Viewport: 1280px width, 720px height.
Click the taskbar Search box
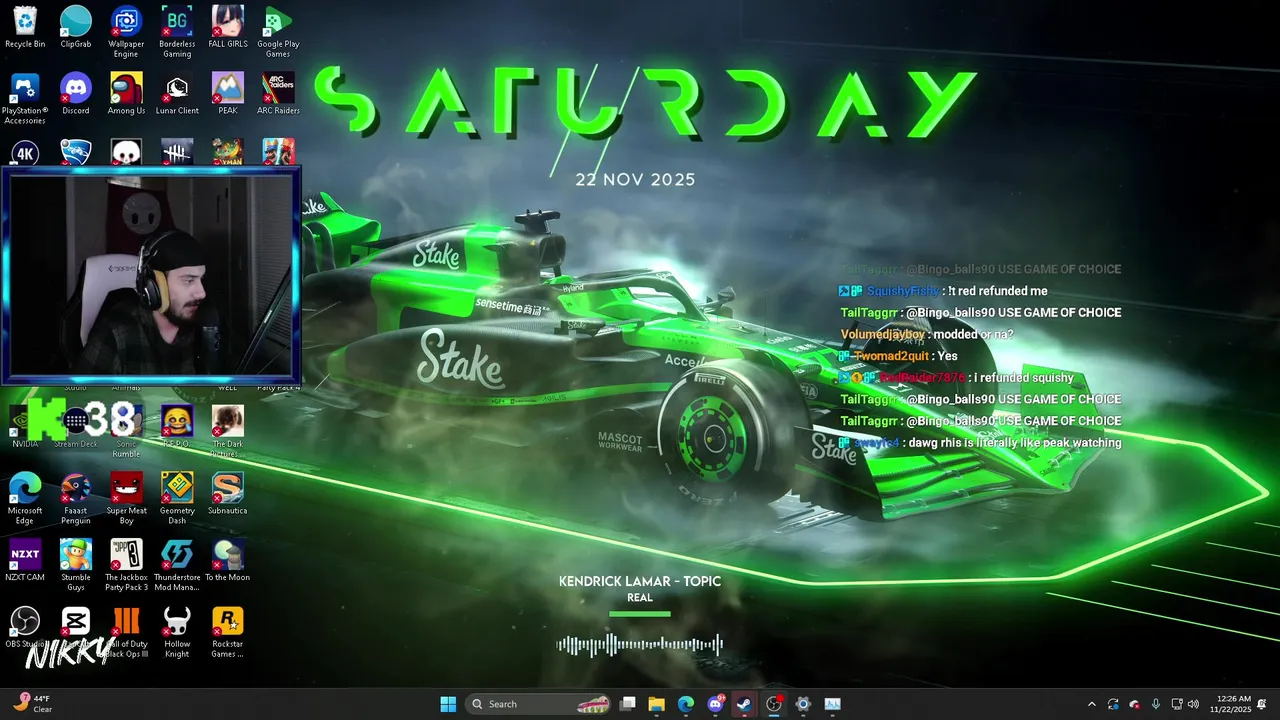[x=539, y=704]
